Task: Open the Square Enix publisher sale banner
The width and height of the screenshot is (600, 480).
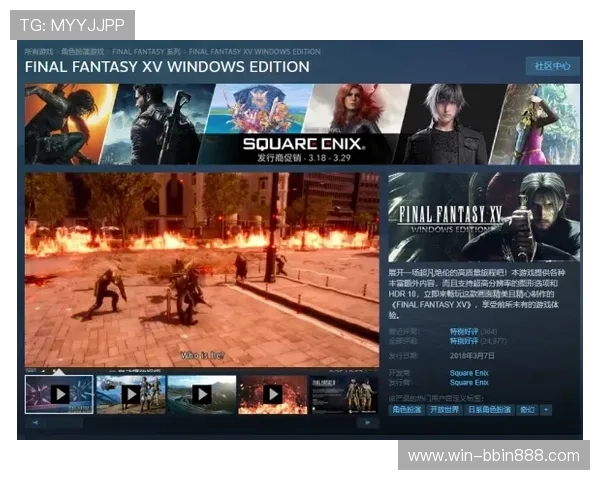Action: (303, 124)
